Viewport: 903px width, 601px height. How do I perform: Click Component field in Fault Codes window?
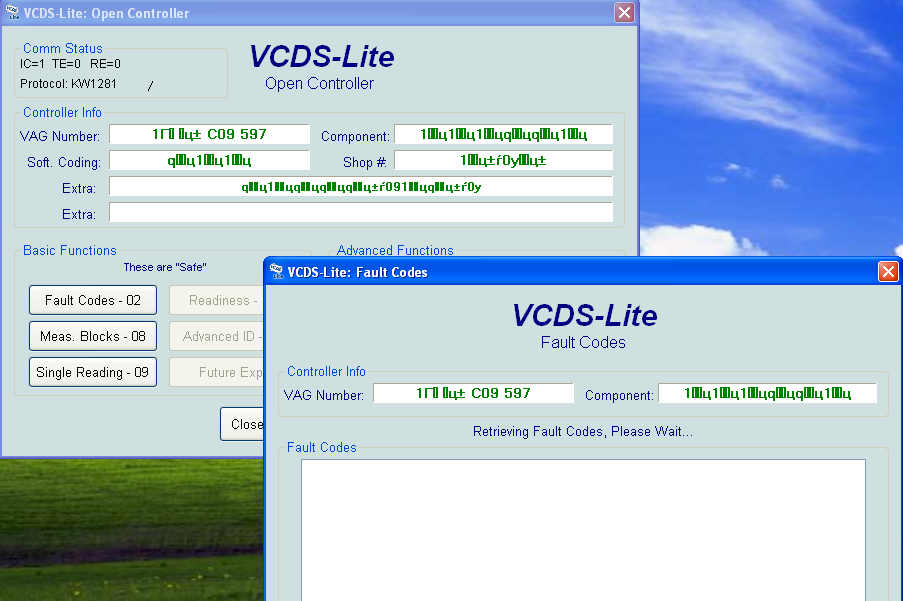coord(767,394)
